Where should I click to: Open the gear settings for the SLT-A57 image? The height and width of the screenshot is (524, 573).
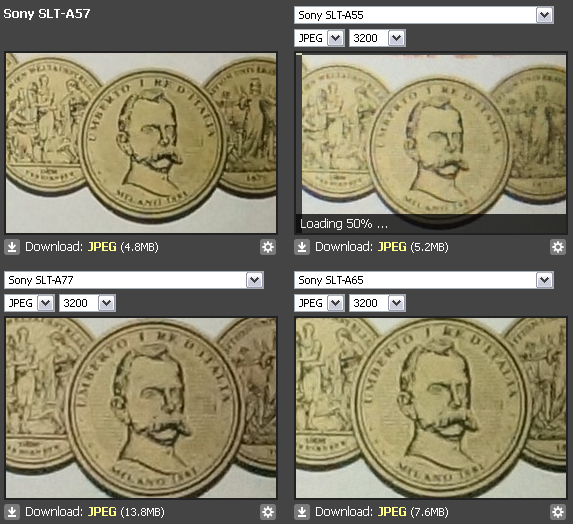click(268, 247)
